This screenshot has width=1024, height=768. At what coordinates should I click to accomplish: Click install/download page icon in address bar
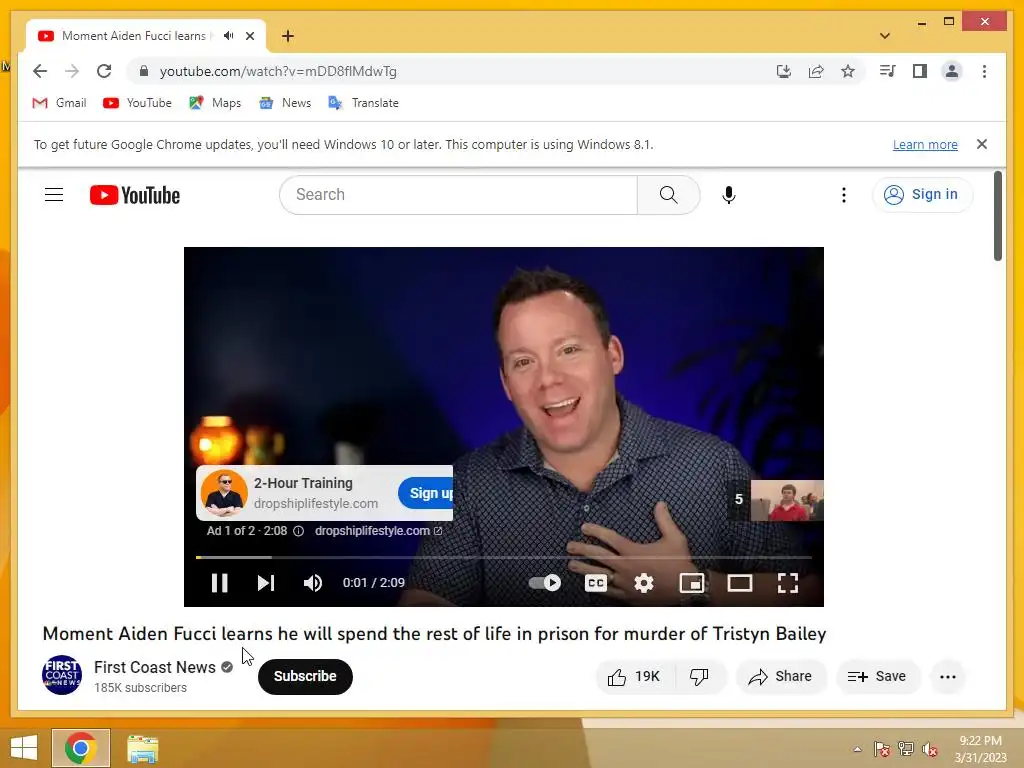[784, 71]
